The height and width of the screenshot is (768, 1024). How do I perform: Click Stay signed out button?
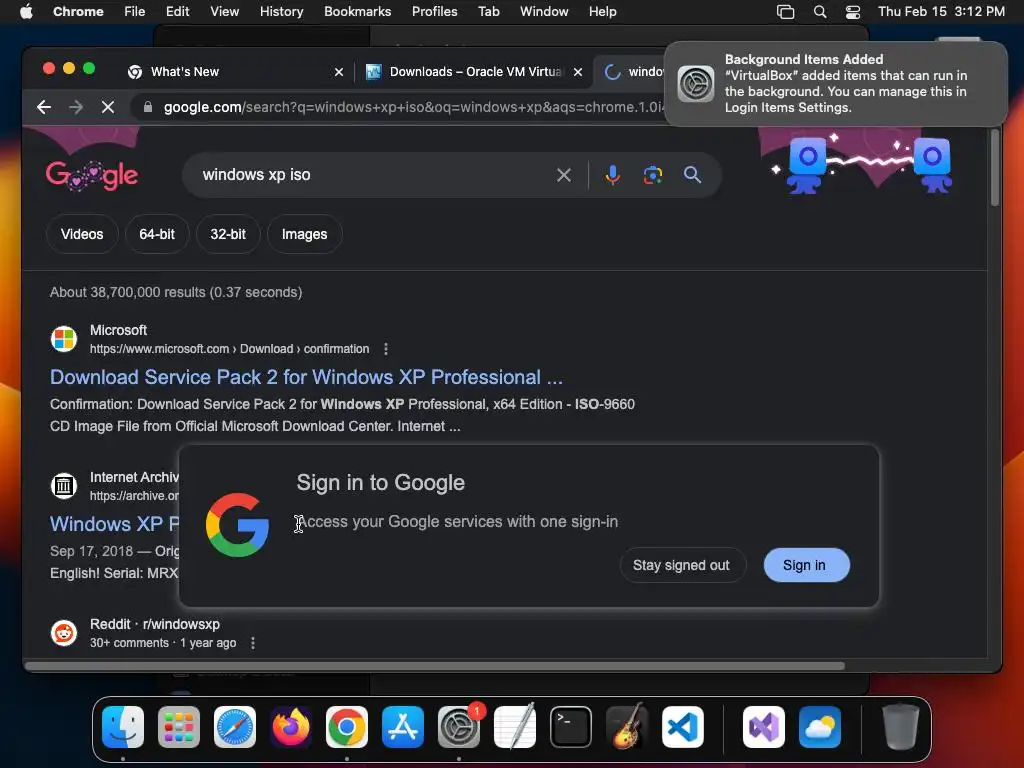coord(682,565)
